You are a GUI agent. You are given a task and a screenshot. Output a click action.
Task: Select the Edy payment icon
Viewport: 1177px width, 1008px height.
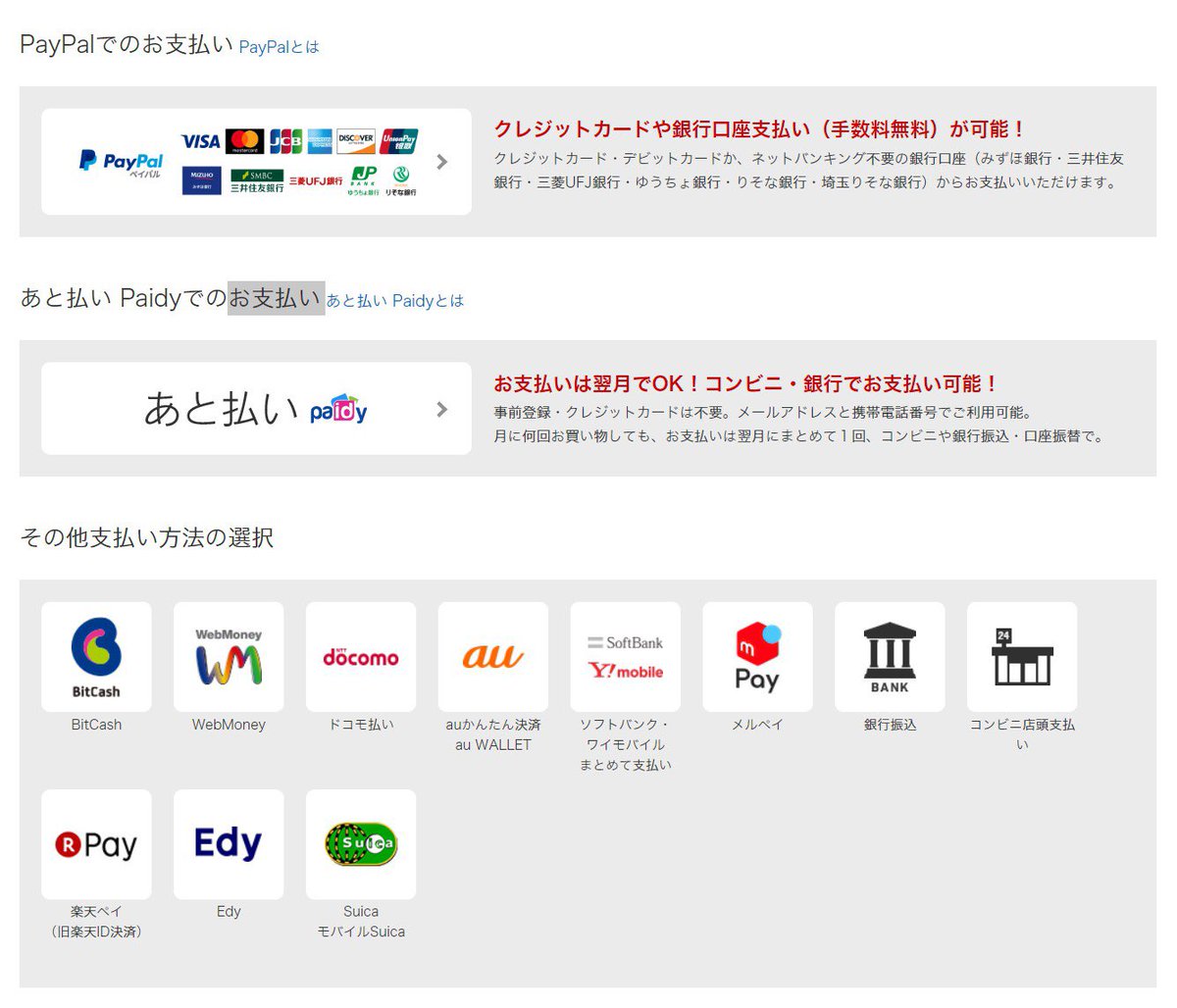229,844
